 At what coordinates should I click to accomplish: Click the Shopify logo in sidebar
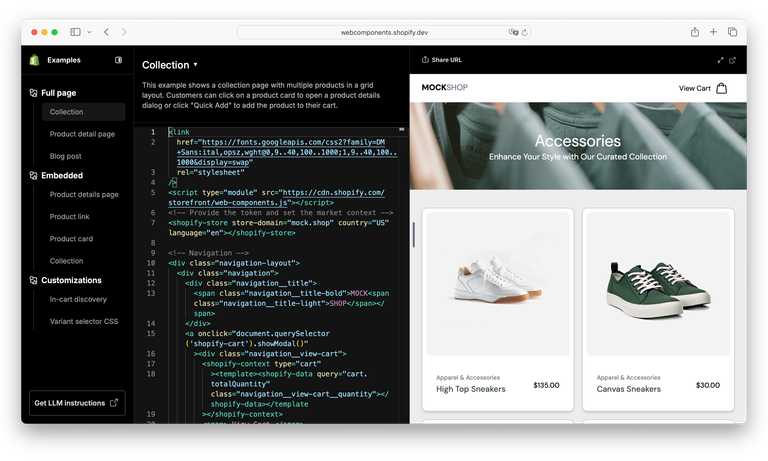coord(34,60)
